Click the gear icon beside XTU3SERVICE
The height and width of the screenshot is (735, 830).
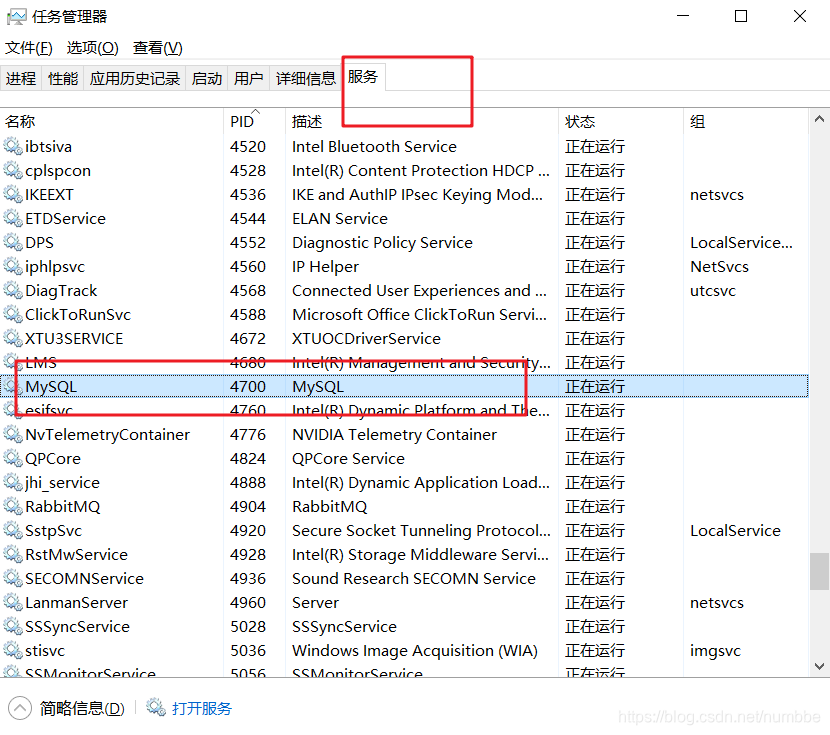pos(13,338)
